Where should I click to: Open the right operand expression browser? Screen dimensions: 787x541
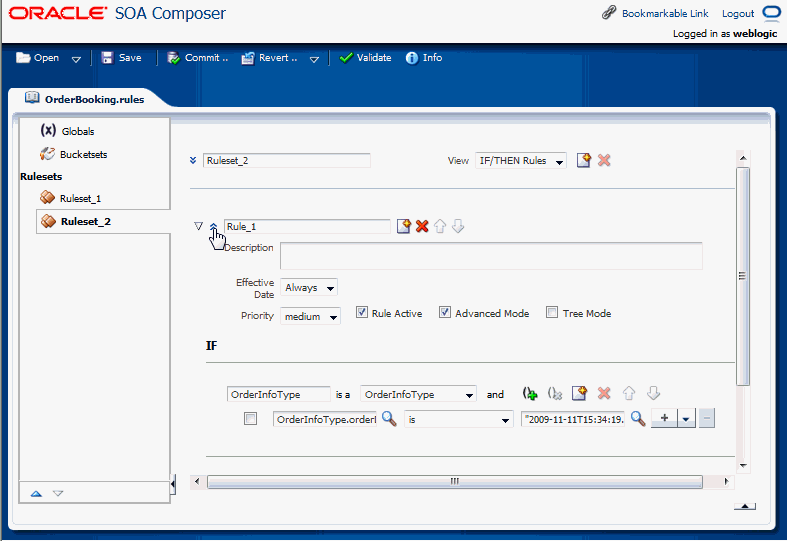[637, 418]
